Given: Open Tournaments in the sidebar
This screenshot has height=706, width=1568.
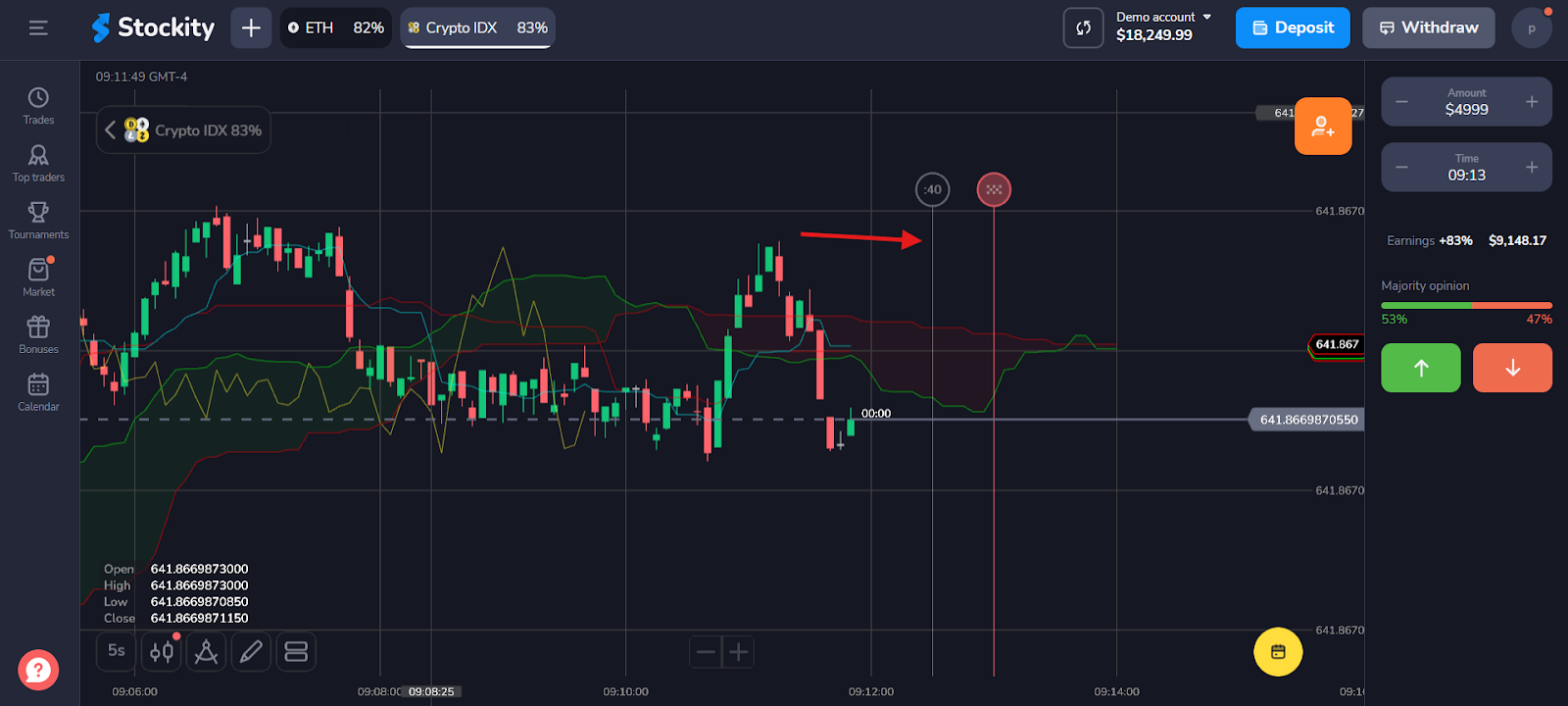Looking at the screenshot, I should (x=38, y=221).
